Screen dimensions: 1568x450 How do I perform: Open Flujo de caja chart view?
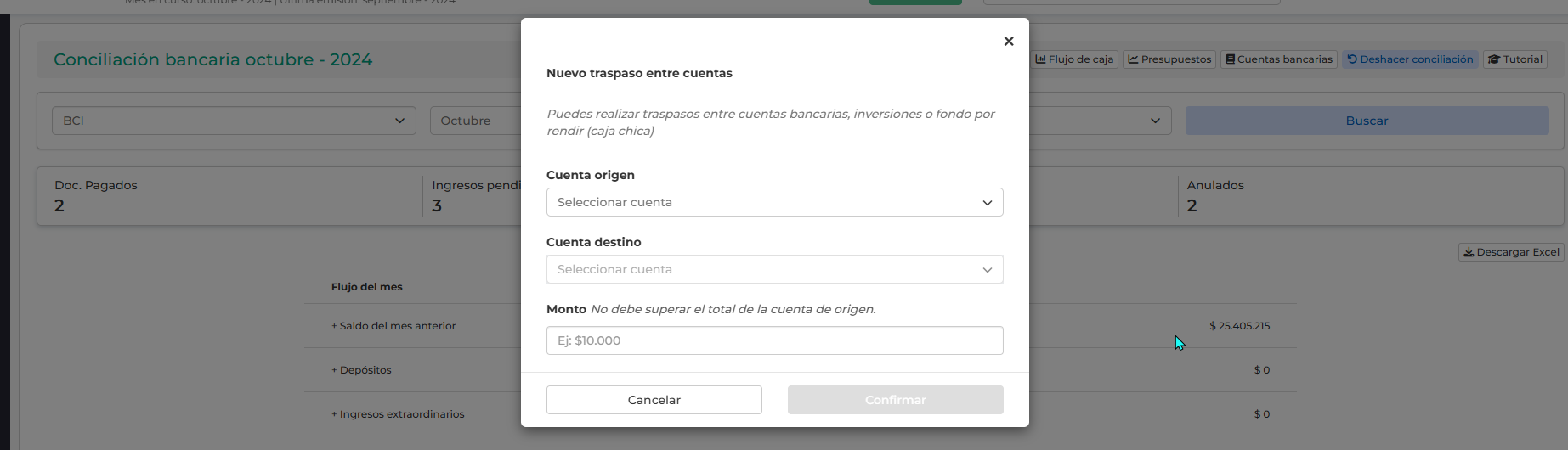coord(1074,59)
